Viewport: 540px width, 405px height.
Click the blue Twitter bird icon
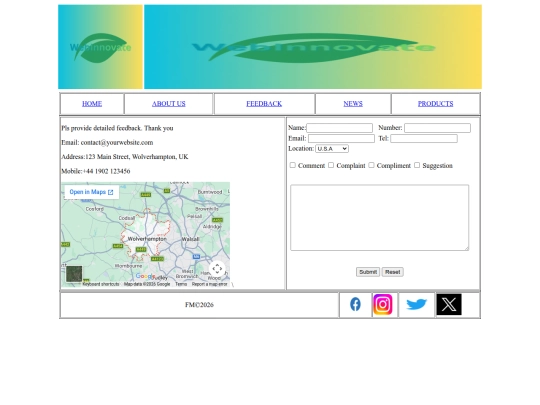click(416, 304)
